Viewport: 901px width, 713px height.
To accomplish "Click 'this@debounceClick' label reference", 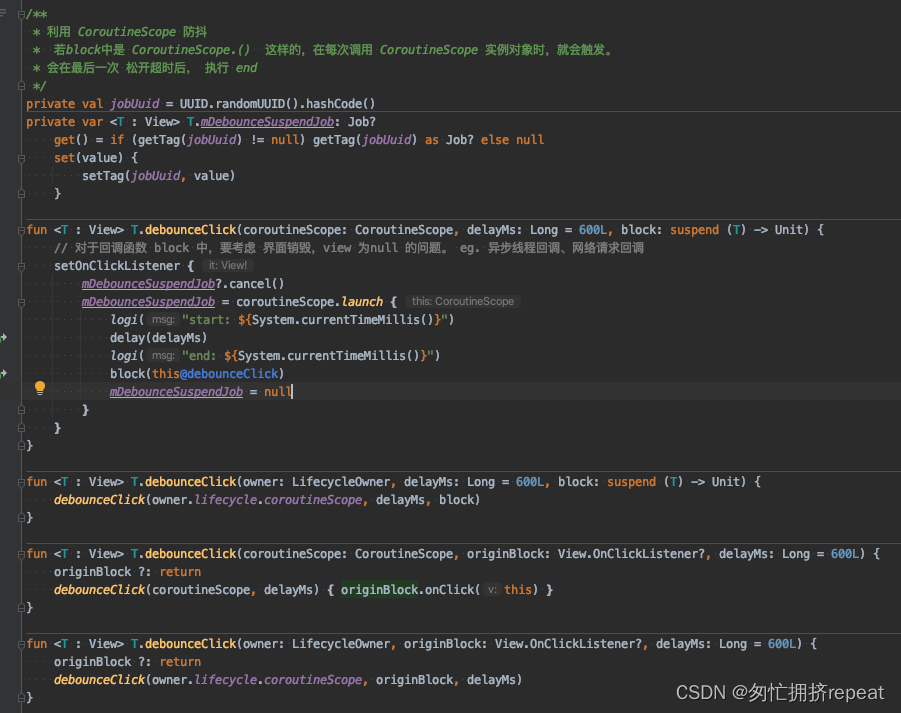I will pyautogui.click(x=215, y=374).
